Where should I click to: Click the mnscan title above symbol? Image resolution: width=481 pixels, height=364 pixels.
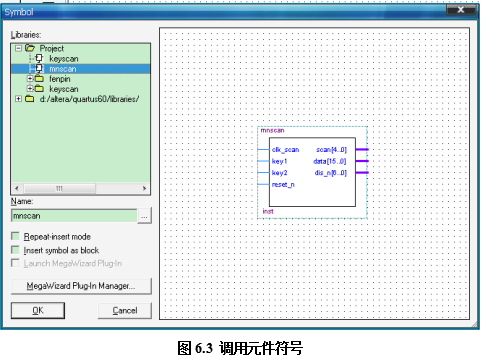click(272, 130)
